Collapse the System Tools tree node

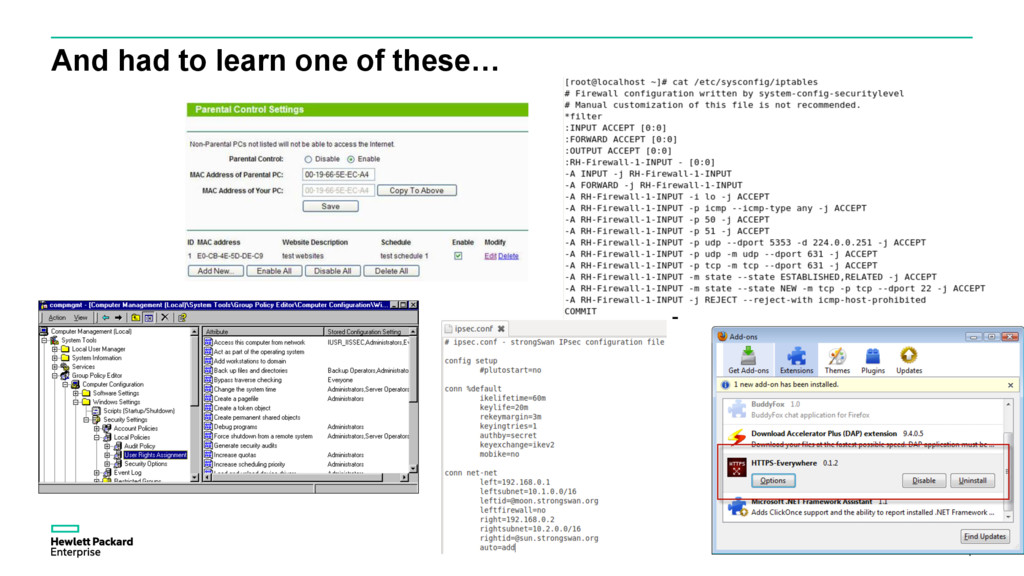click(x=44, y=340)
